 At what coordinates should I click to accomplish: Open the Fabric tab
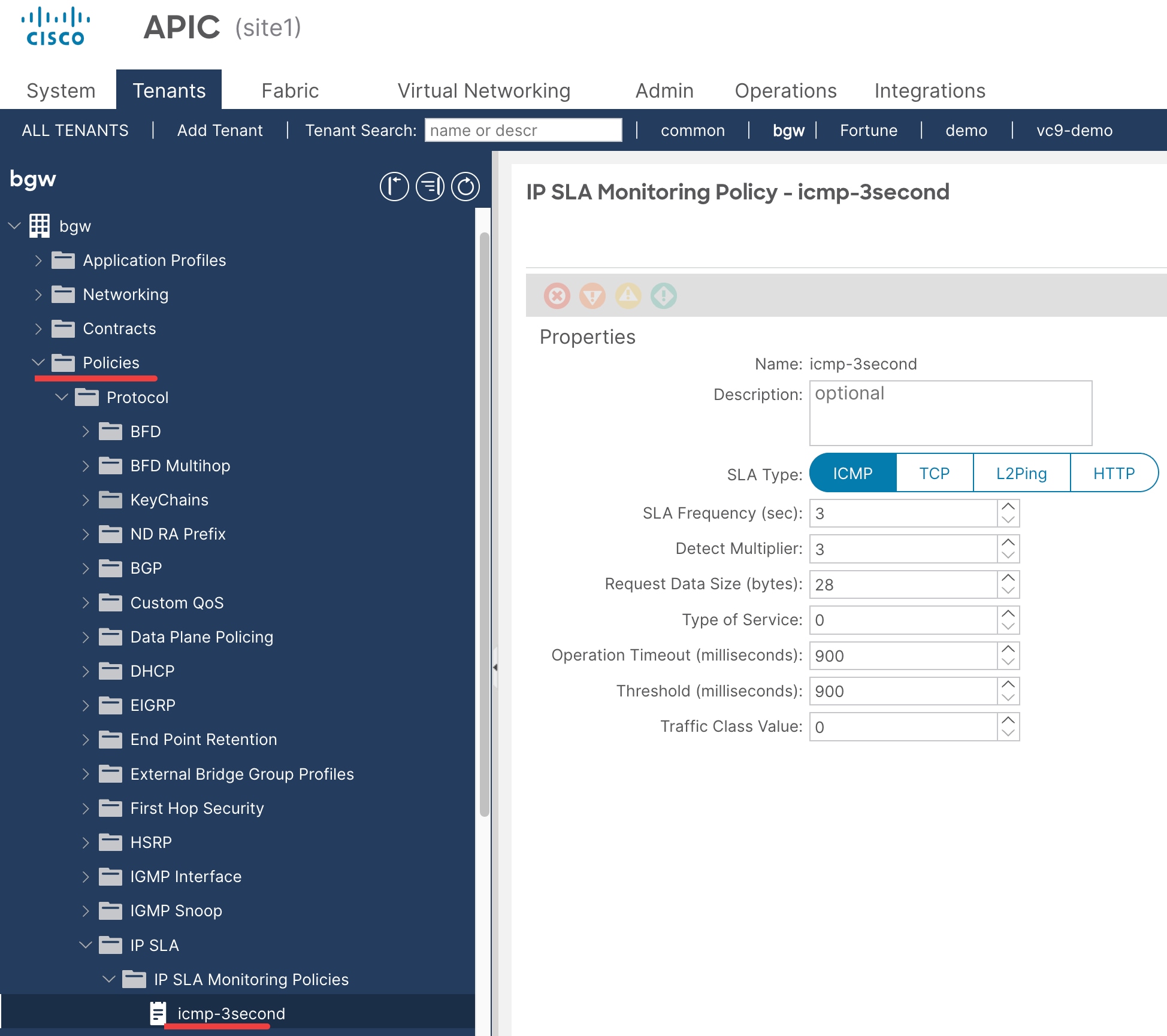(x=290, y=90)
